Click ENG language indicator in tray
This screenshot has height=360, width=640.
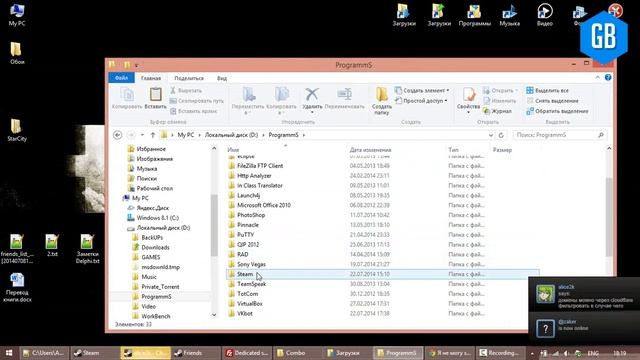593,353
